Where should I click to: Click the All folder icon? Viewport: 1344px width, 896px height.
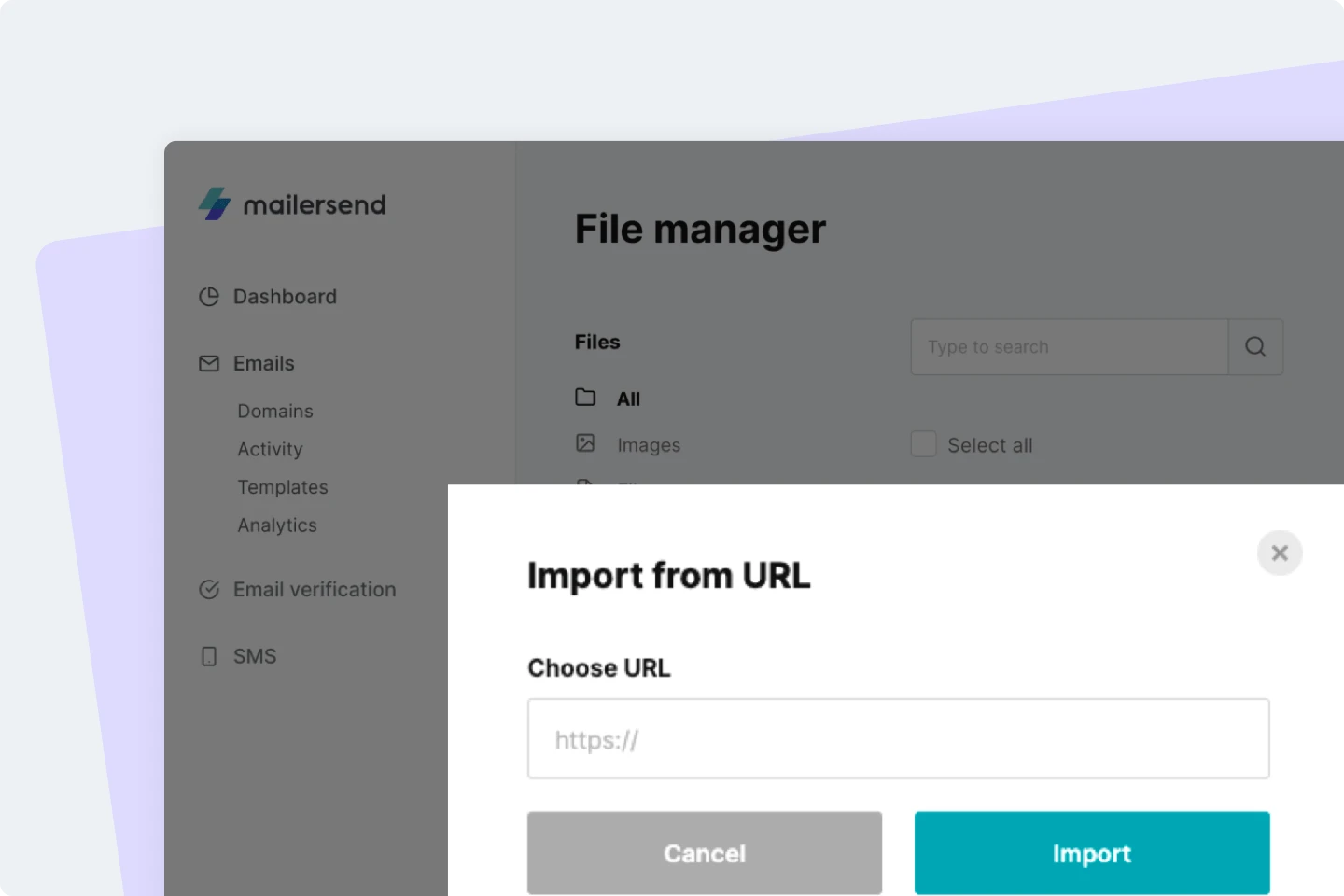tap(585, 398)
